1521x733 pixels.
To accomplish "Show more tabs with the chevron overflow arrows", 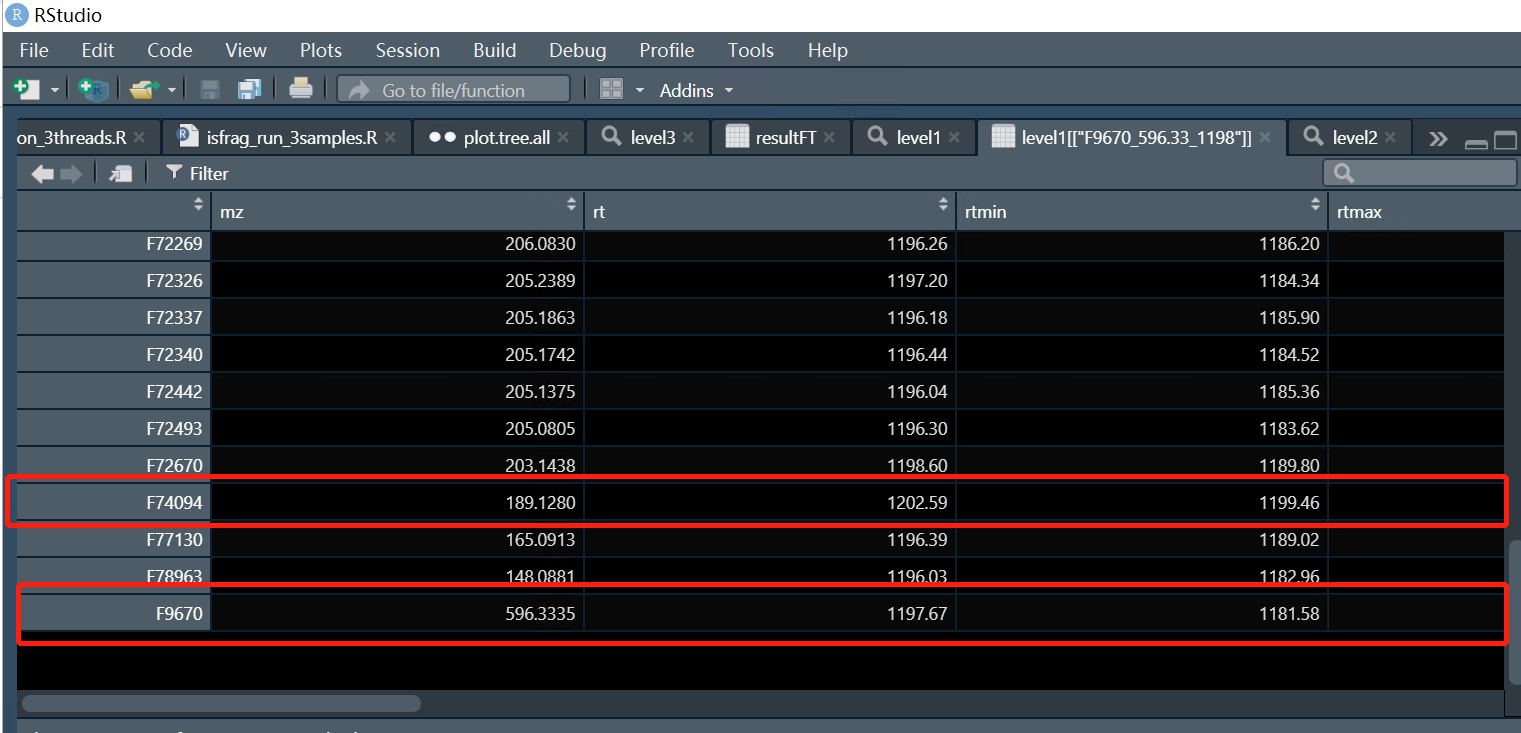I will (1440, 137).
